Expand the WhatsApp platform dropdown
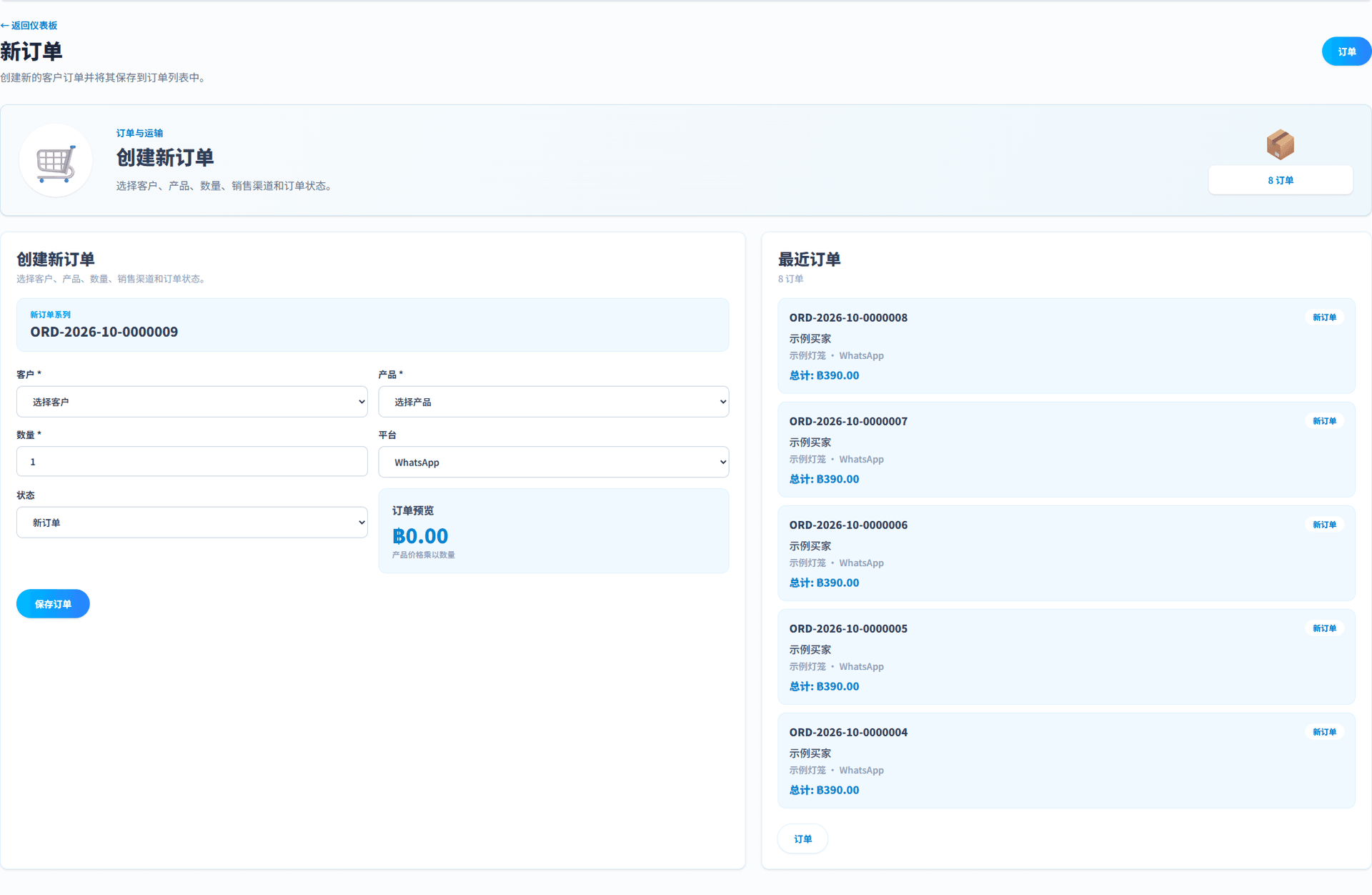 coord(553,463)
